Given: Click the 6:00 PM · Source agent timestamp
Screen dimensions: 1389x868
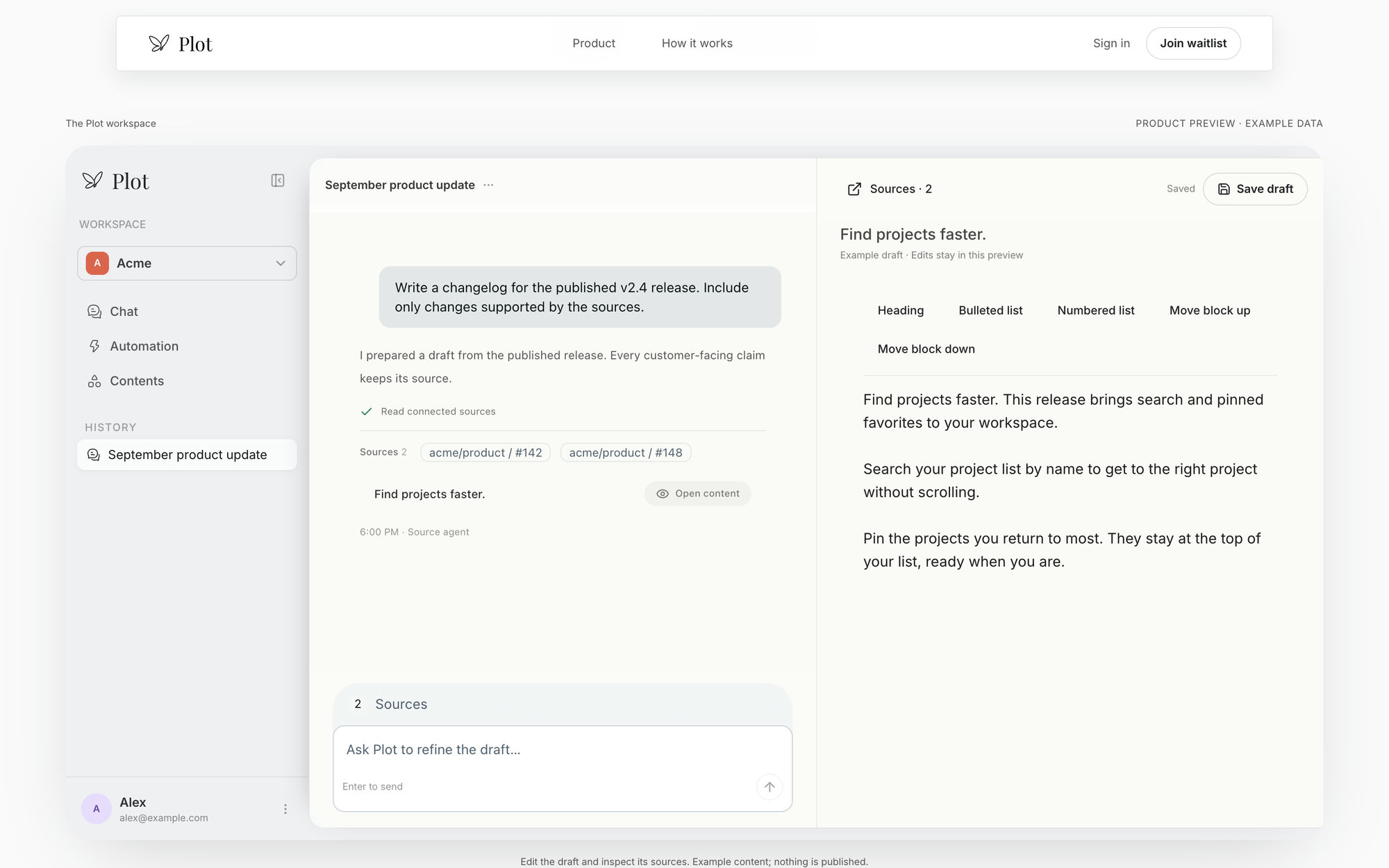Looking at the screenshot, I should coord(414,532).
